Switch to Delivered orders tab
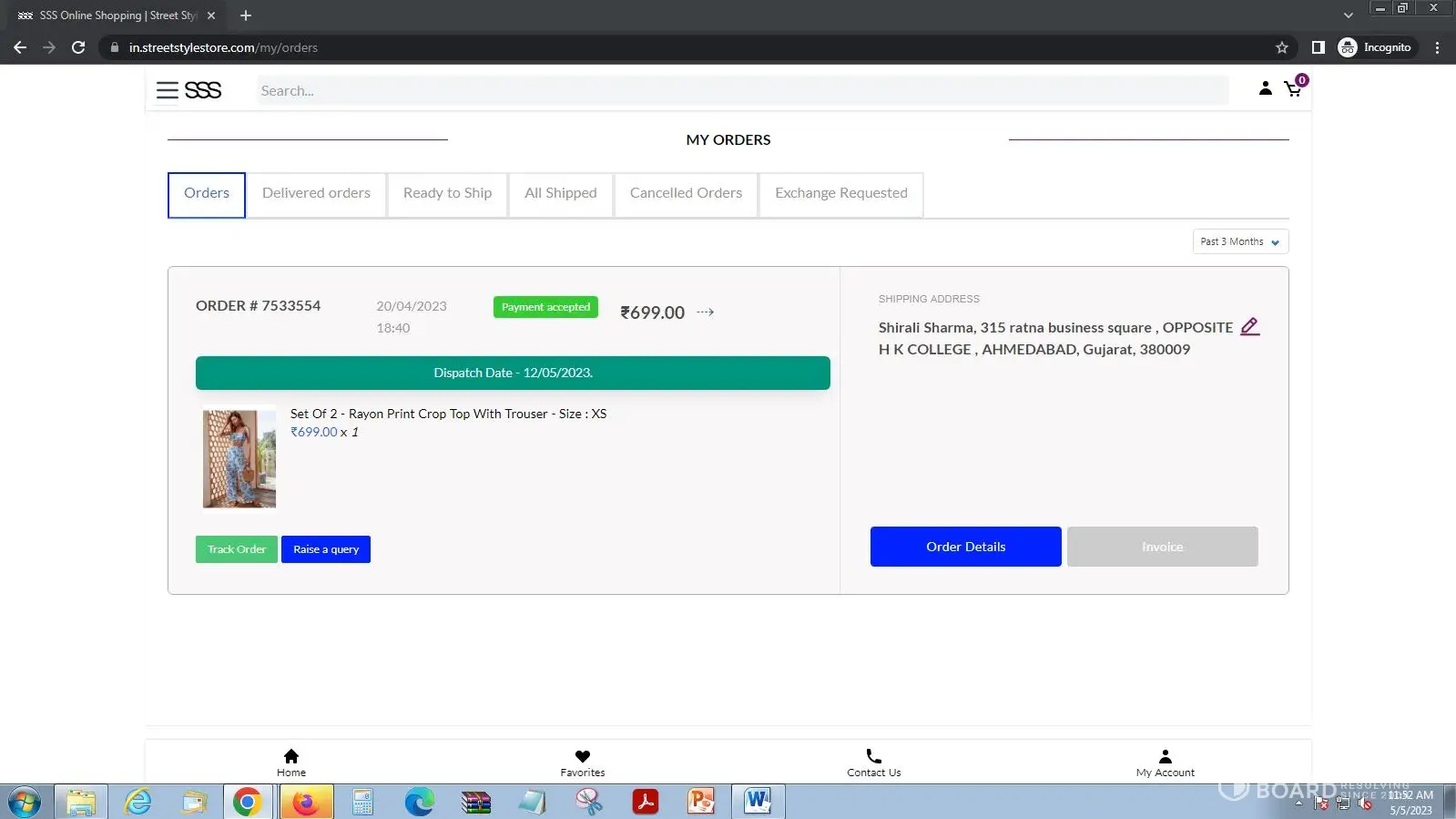 316,193
